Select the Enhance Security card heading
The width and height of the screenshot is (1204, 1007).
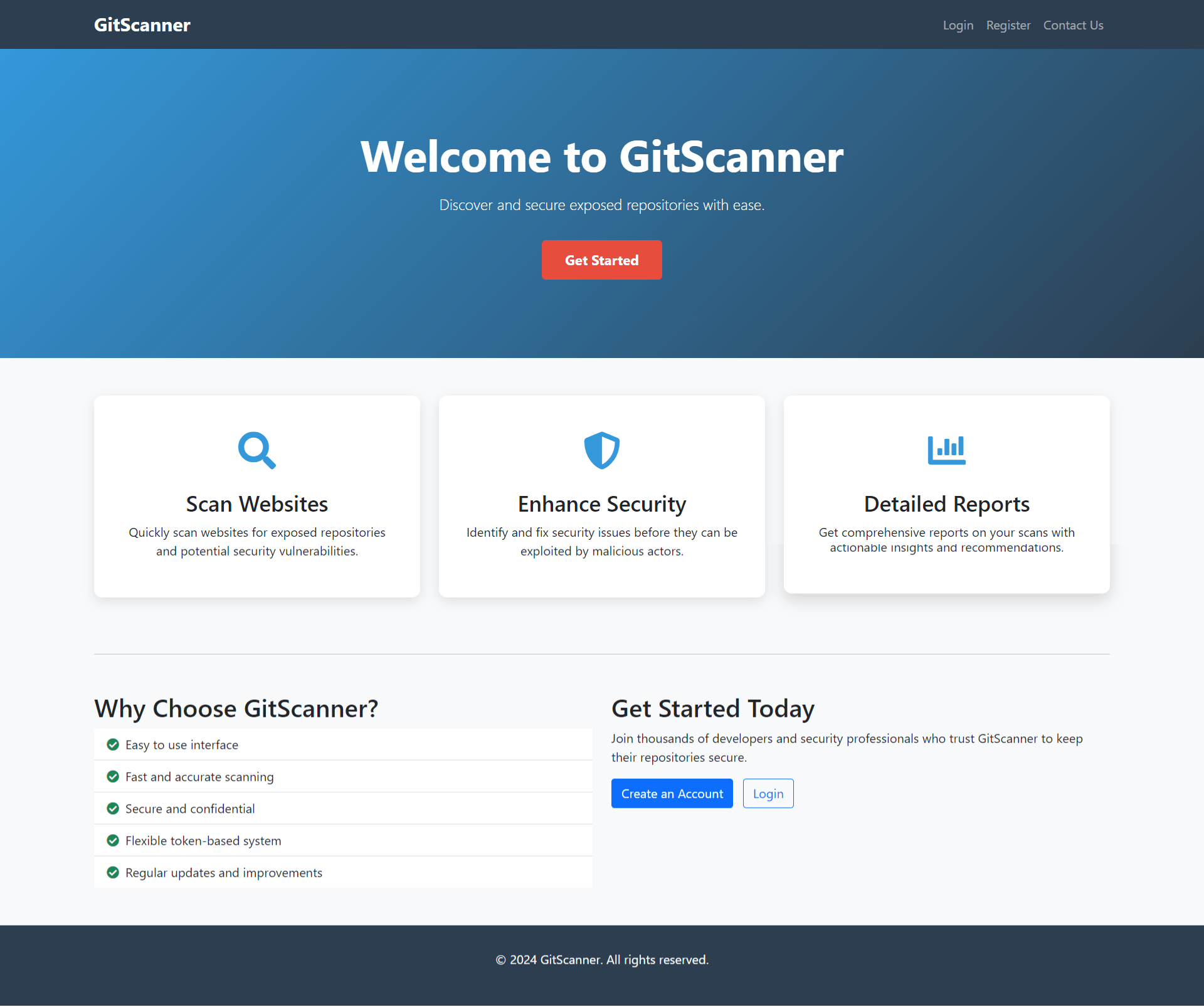(602, 504)
